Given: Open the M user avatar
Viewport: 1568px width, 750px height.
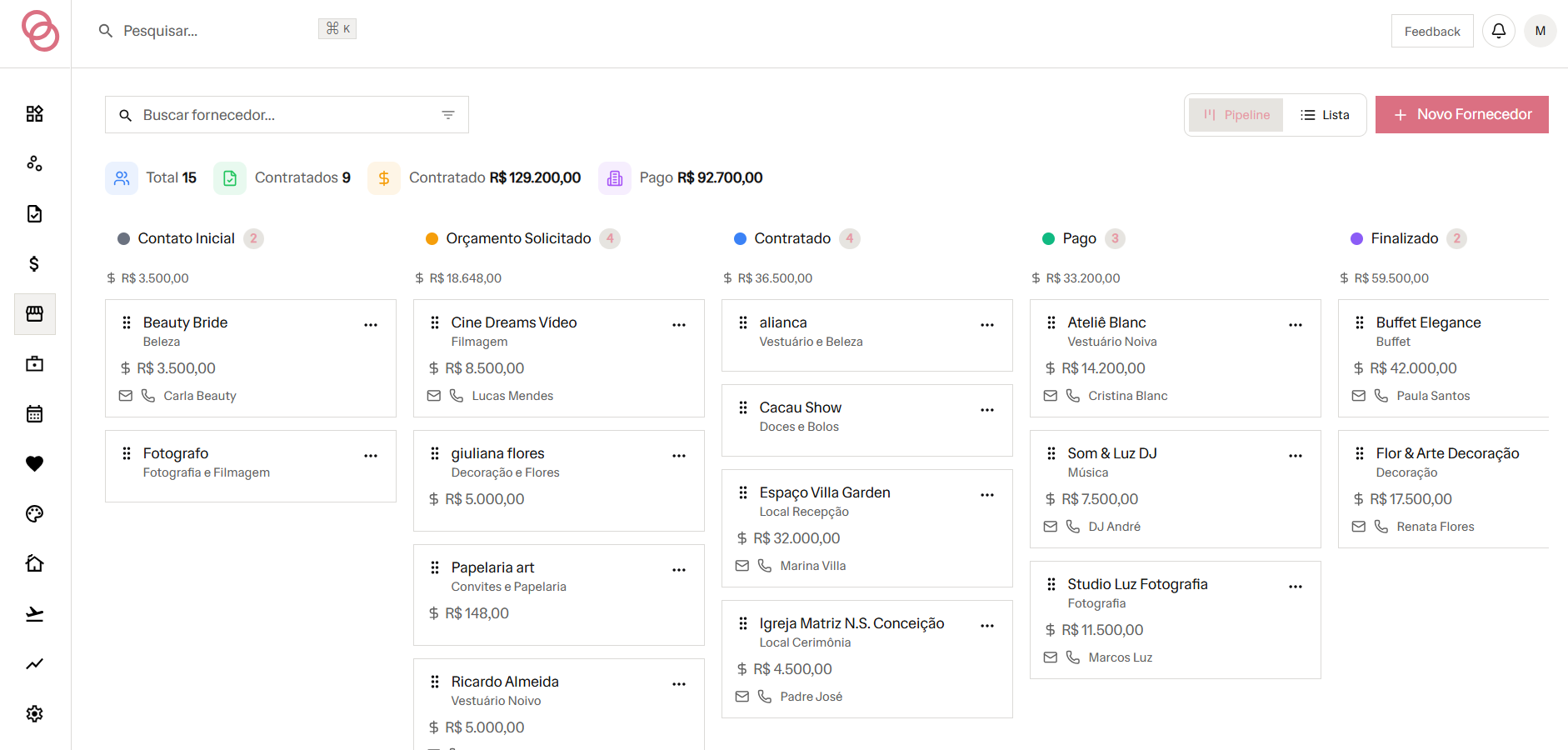Looking at the screenshot, I should click(x=1540, y=31).
